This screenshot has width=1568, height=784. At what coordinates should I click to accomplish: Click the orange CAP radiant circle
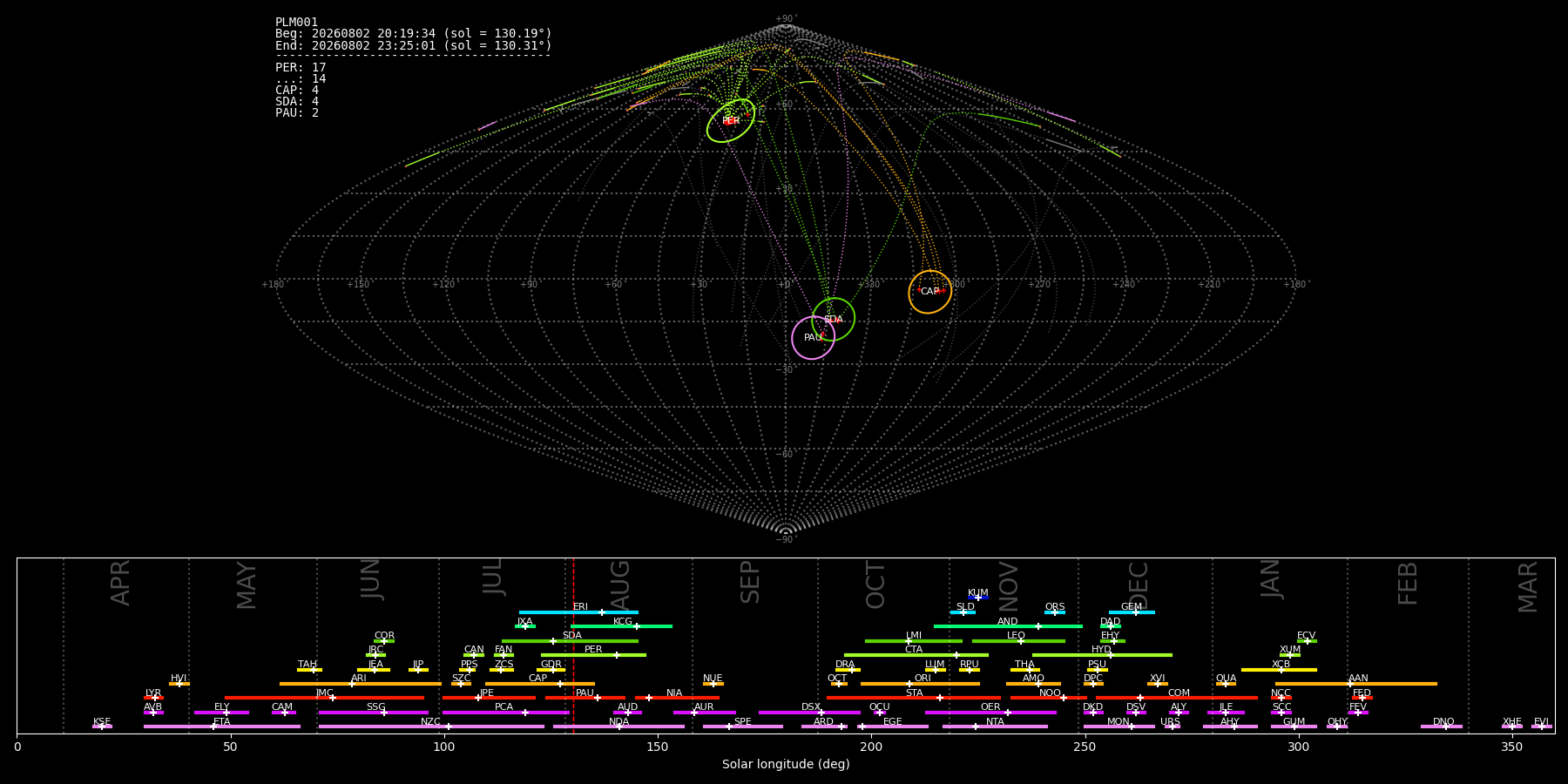(930, 292)
